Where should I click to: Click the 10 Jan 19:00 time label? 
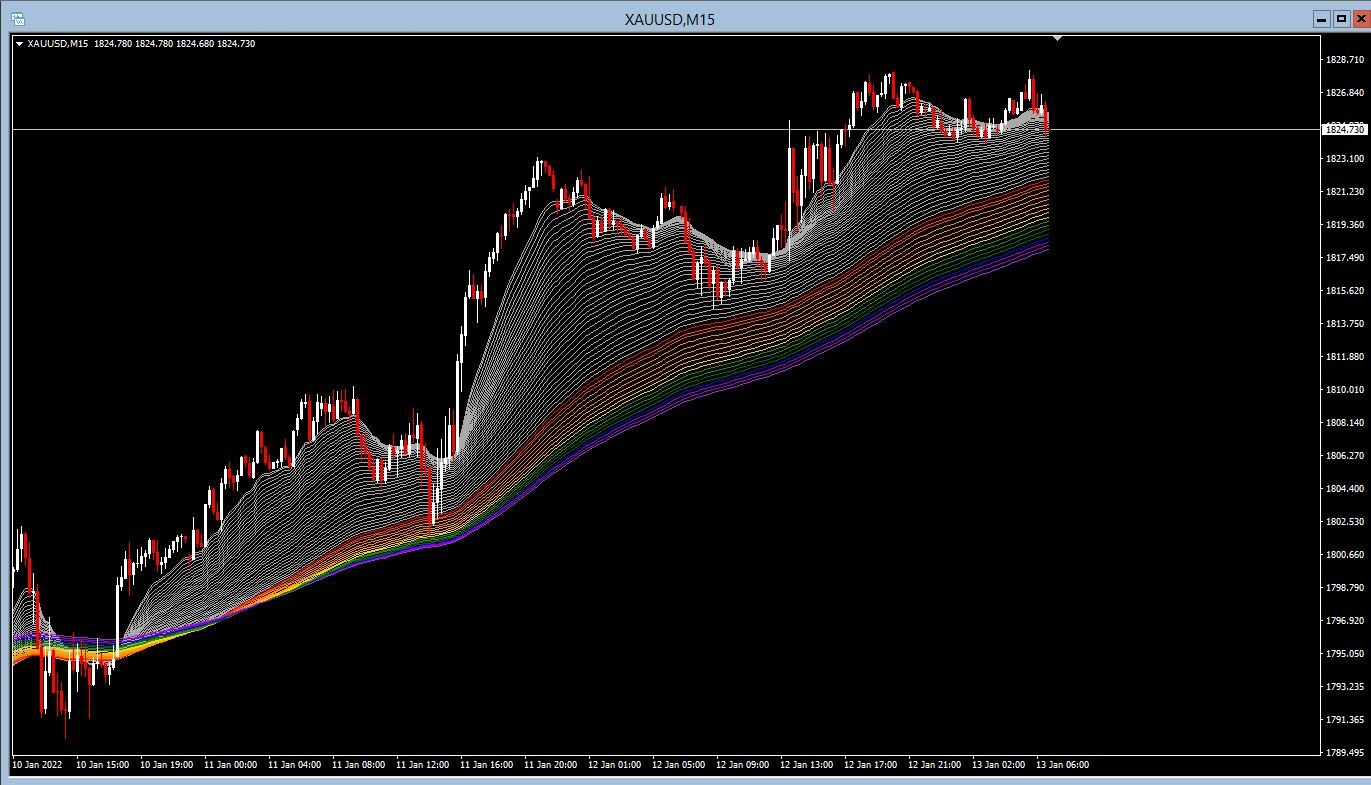167,765
